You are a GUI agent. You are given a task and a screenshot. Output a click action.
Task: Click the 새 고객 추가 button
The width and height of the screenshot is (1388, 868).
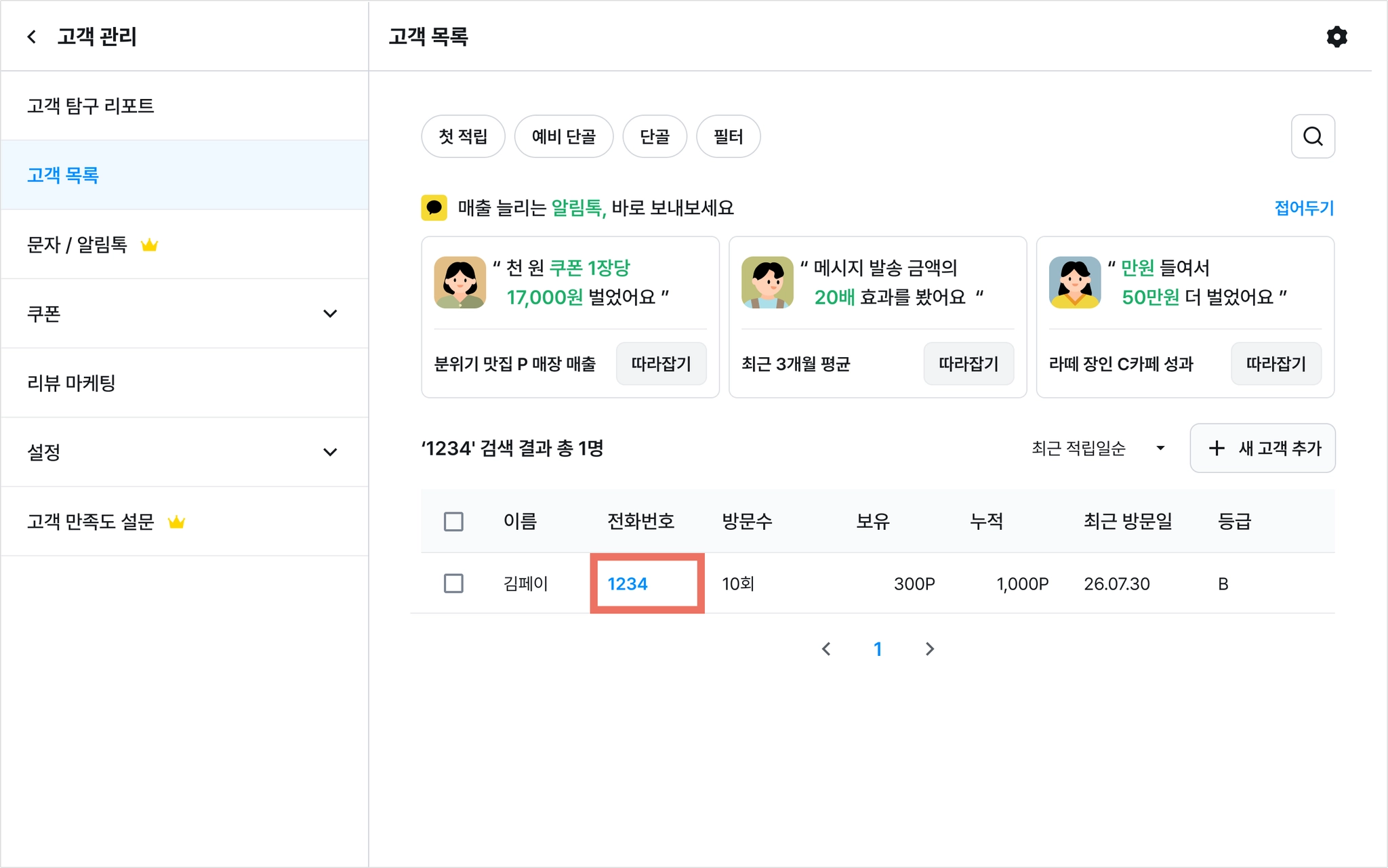coord(1263,448)
